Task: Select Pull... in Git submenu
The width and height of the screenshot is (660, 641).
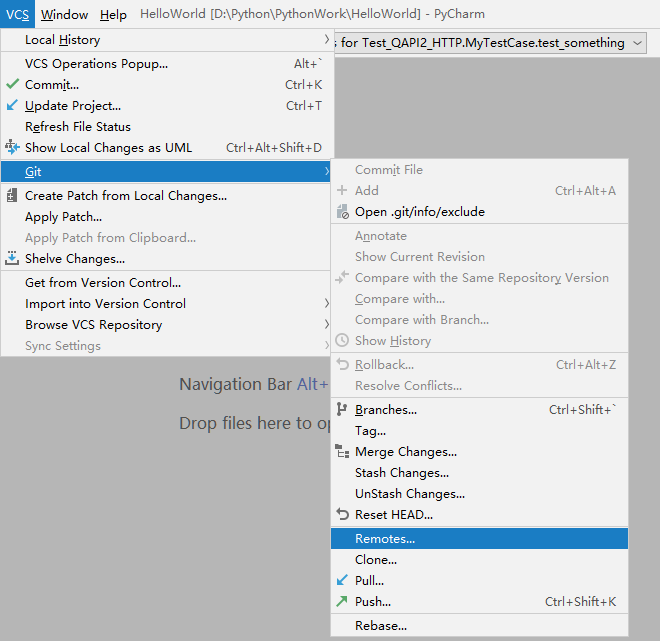Action: pos(479,581)
